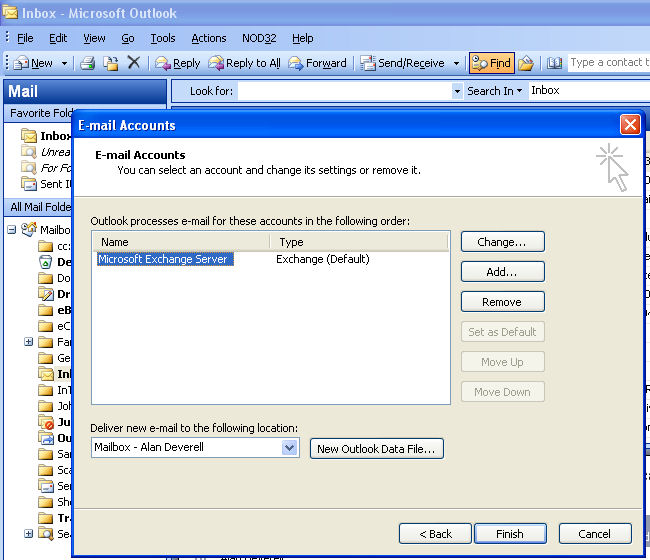Click the Mailbox root icon
This screenshot has height=560, width=650.
[x=29, y=229]
